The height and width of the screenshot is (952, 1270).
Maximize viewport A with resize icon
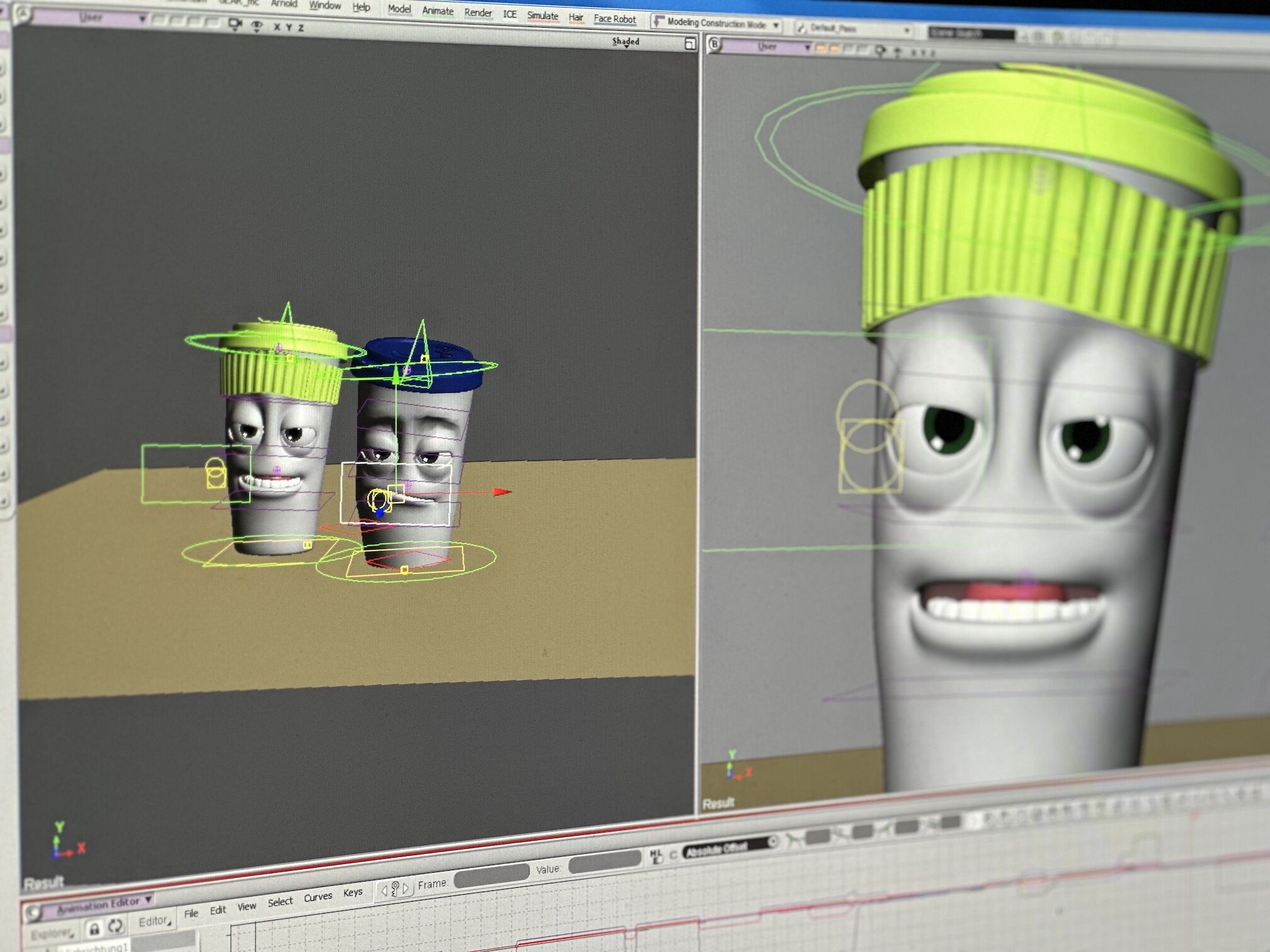(690, 43)
